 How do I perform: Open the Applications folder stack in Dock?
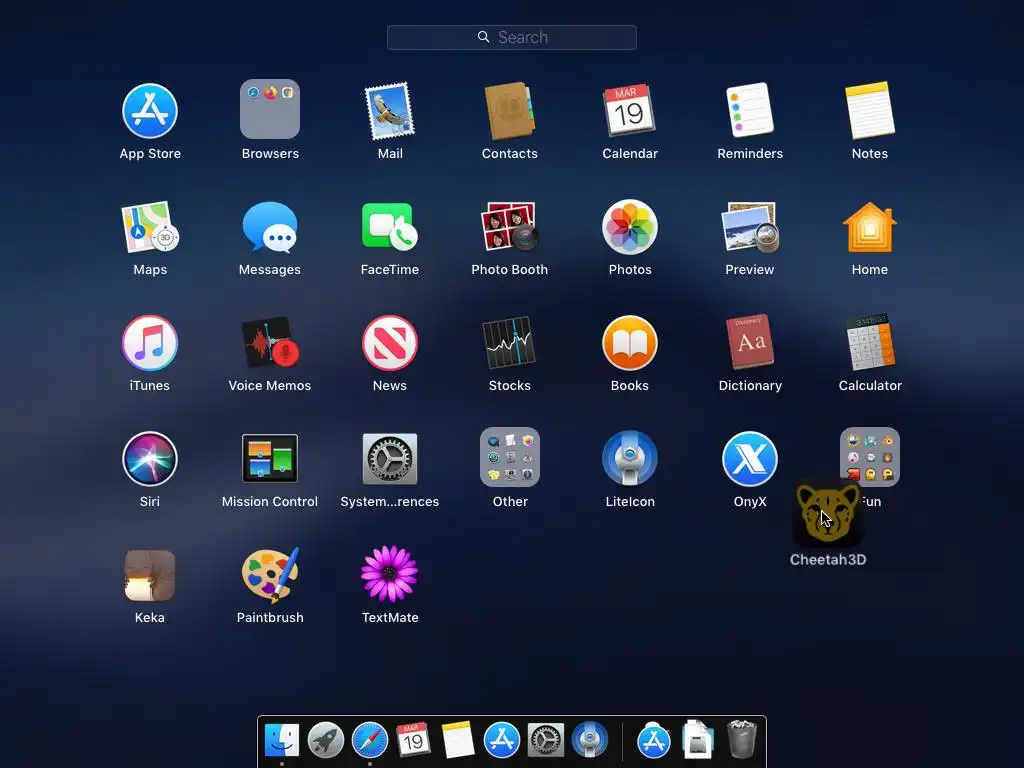(654, 741)
